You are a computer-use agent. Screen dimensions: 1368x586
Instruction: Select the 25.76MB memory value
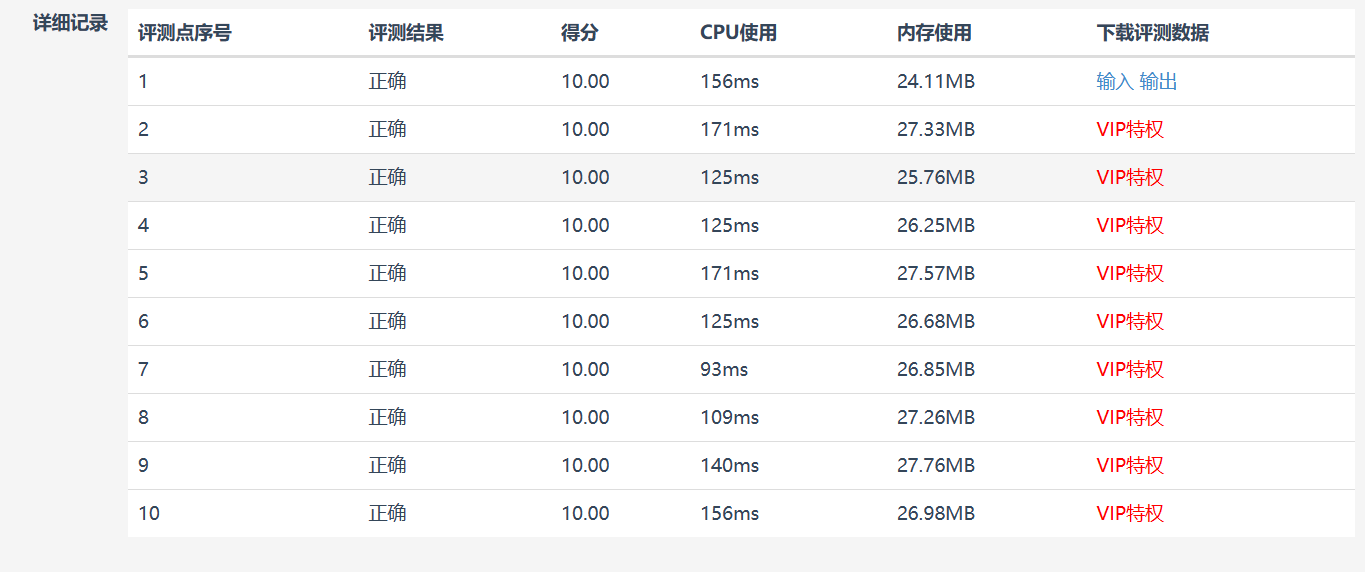click(936, 178)
